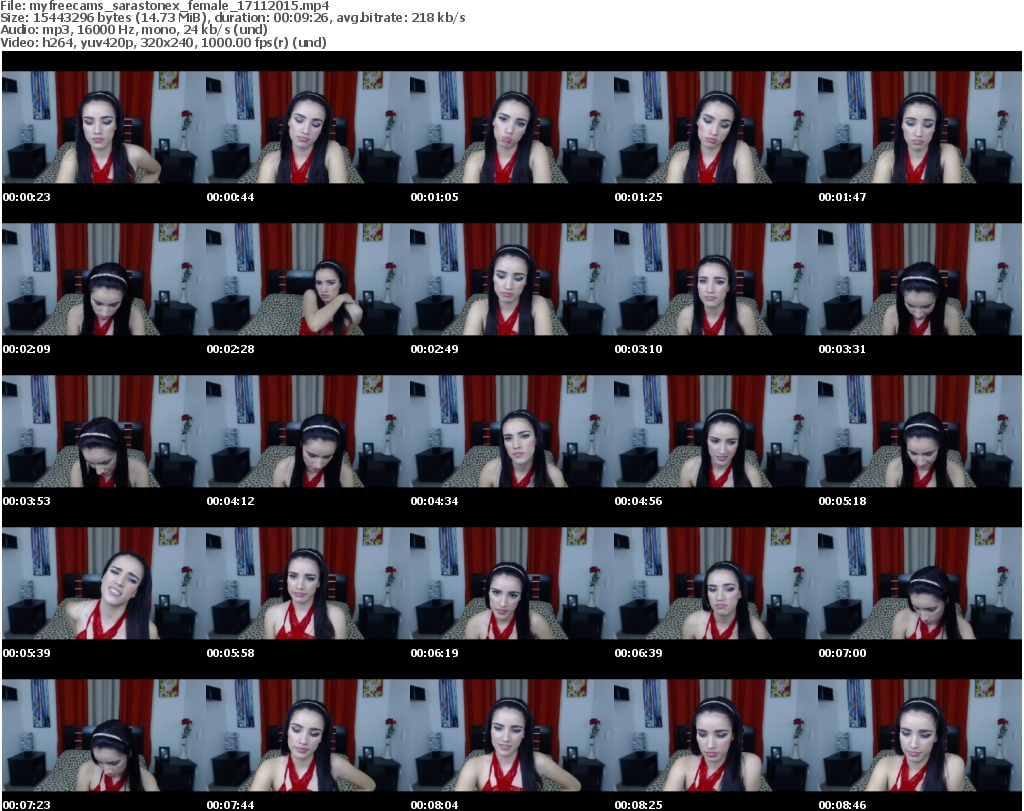Click the Size and duration info line
The image size is (1024, 811).
click(233, 18)
